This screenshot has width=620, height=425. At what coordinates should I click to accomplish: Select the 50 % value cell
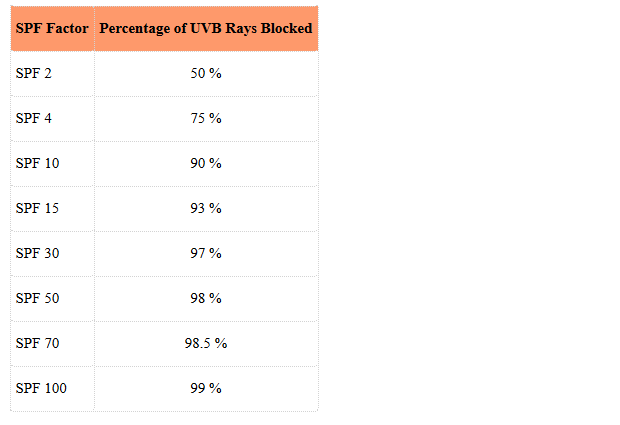tap(206, 74)
